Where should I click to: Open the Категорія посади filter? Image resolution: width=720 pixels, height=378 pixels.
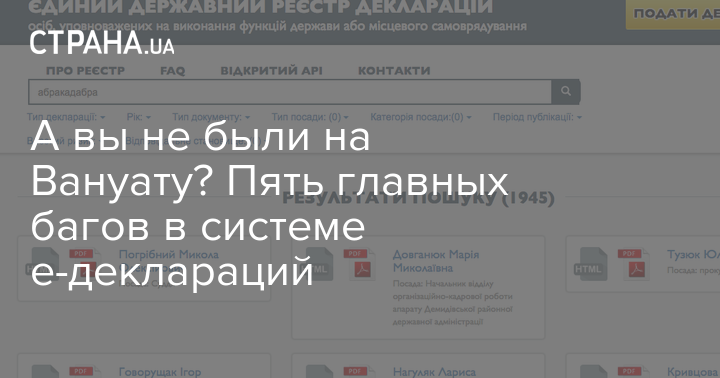[421, 117]
